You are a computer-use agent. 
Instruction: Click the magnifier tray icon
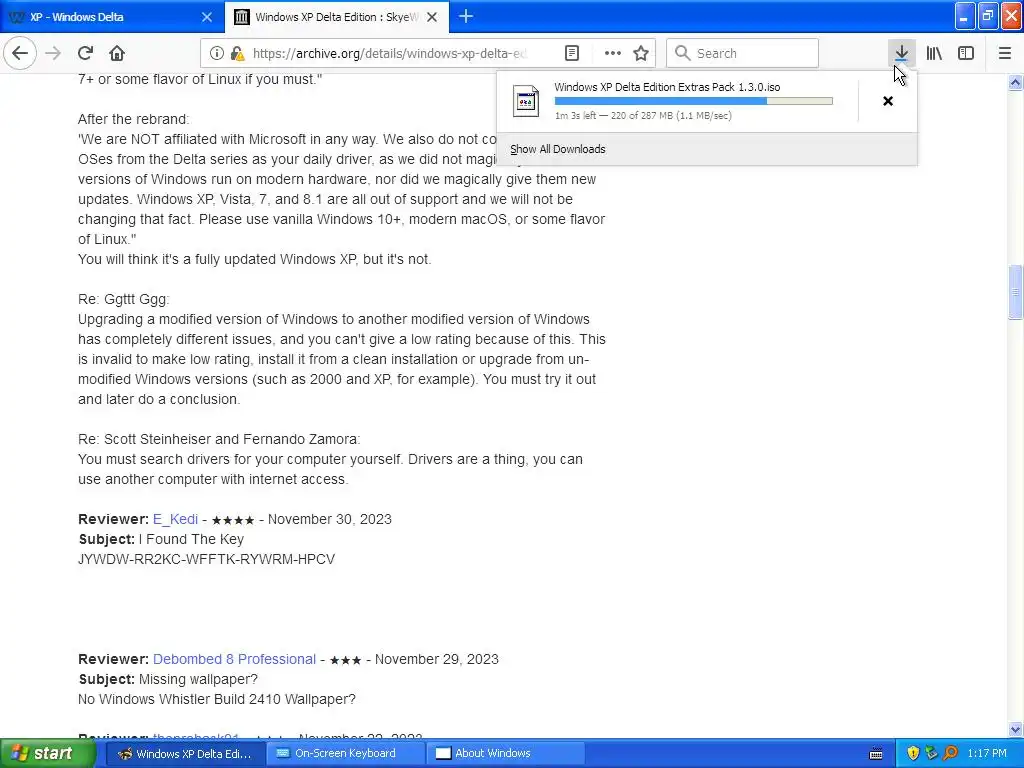pos(950,753)
